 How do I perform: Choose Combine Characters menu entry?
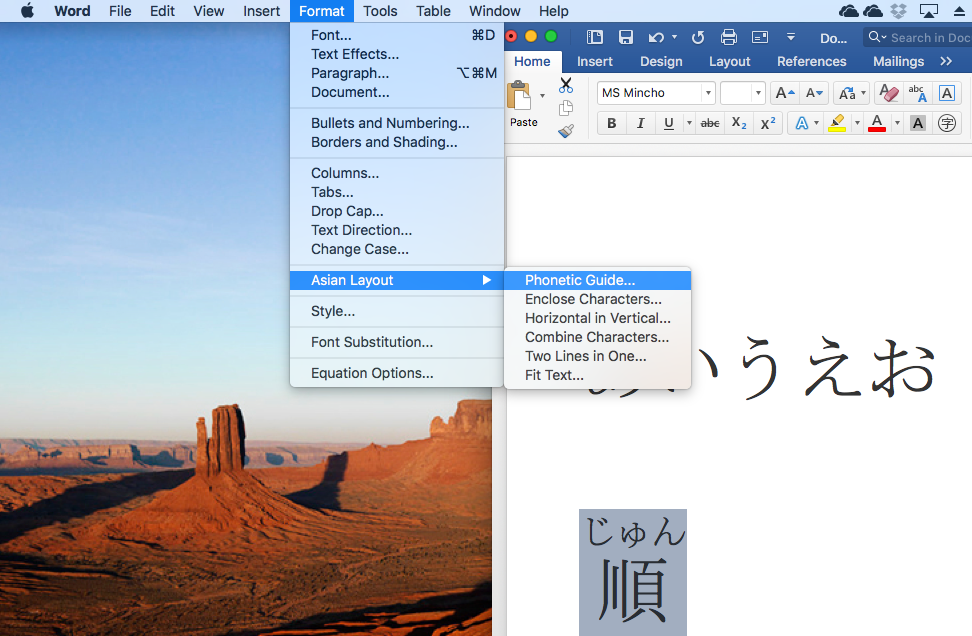pos(598,337)
